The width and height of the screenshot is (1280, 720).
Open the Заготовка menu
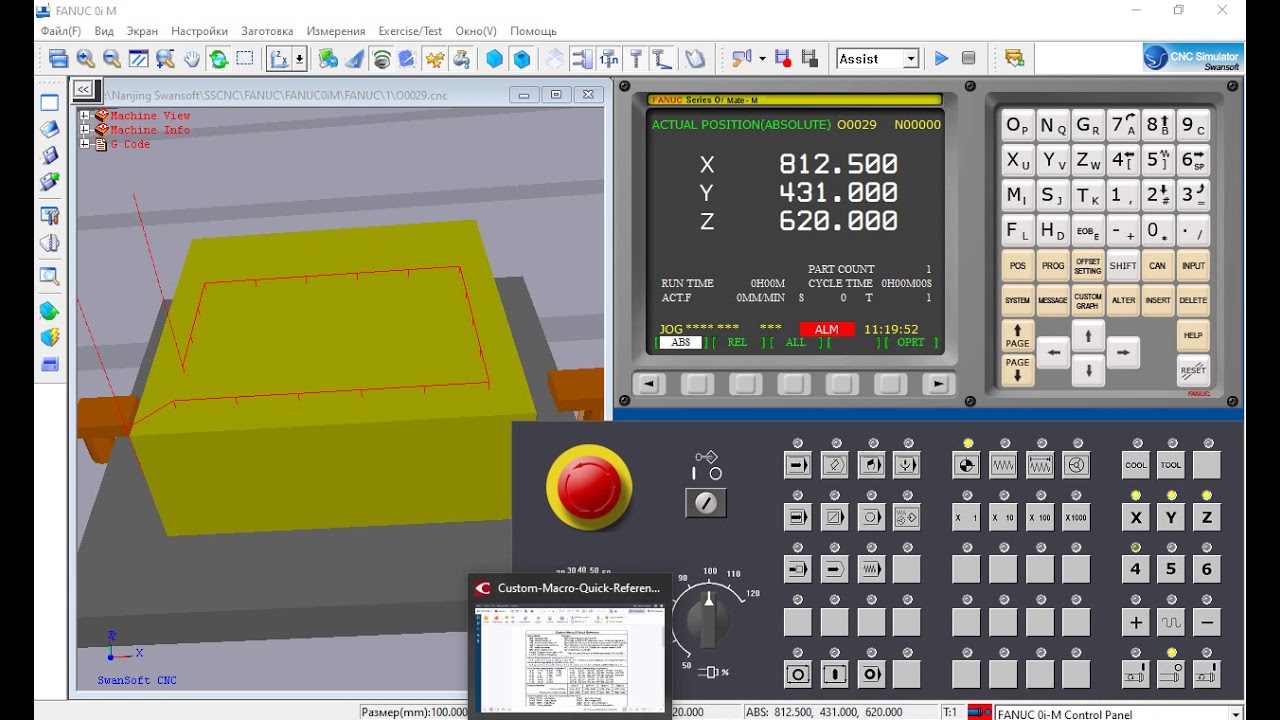click(x=267, y=31)
